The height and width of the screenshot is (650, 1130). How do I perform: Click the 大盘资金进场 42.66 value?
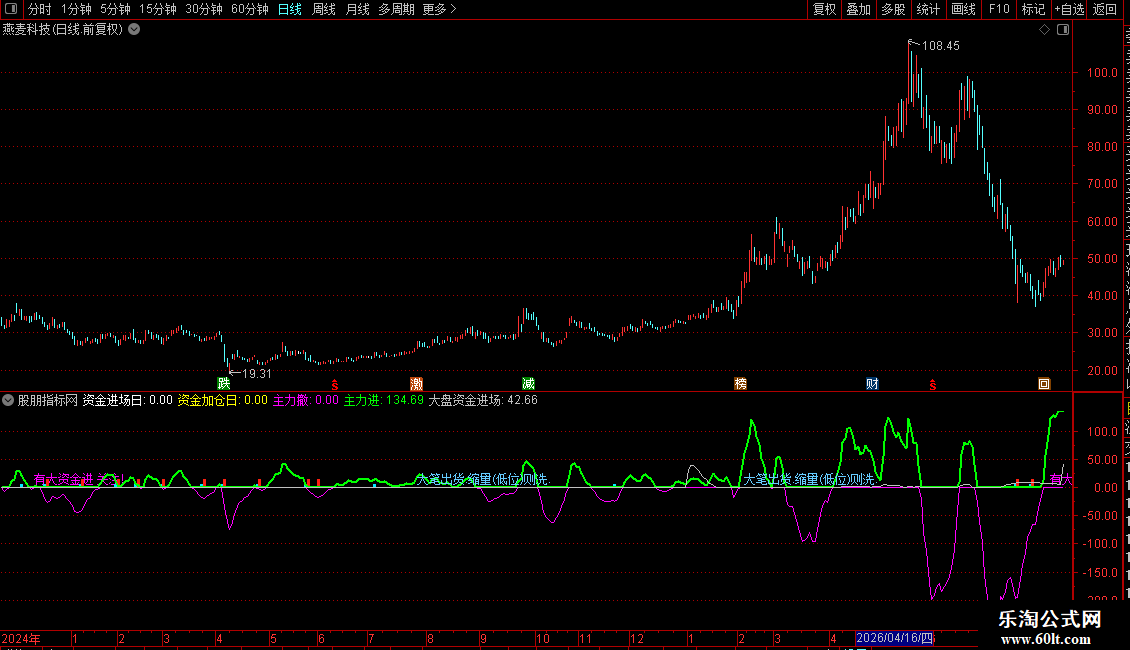pyautogui.click(x=483, y=400)
